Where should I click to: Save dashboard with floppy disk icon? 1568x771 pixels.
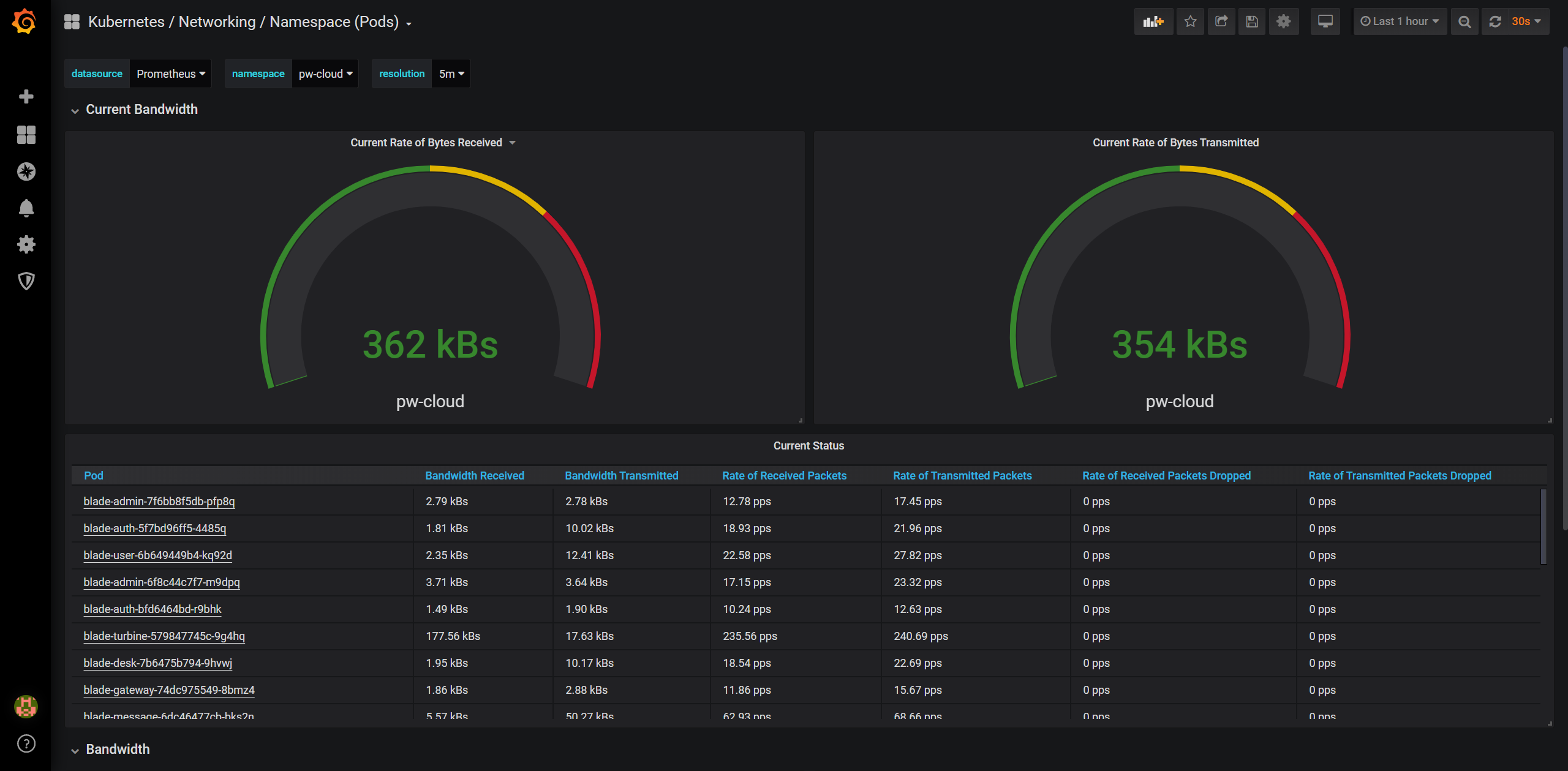pos(1252,22)
